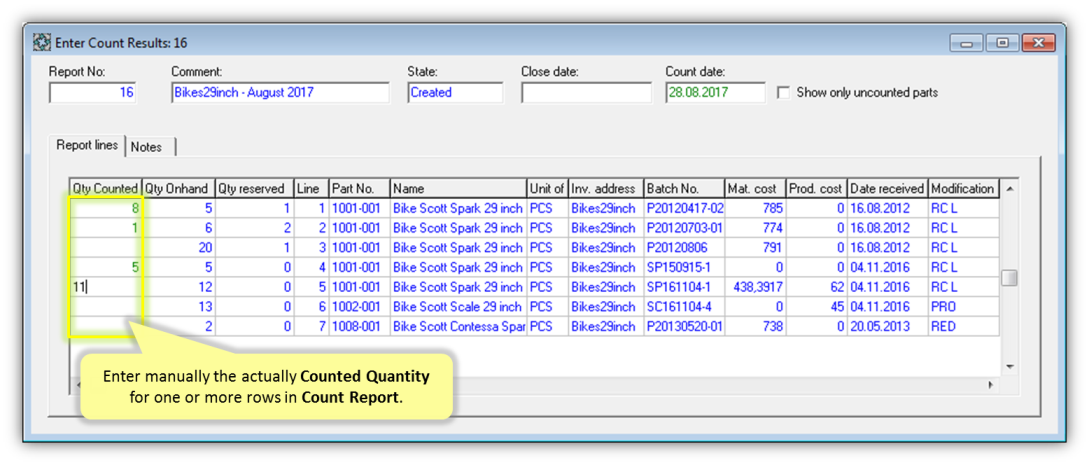1089x465 pixels.
Task: Click the Qty Counted column header
Action: 106,188
